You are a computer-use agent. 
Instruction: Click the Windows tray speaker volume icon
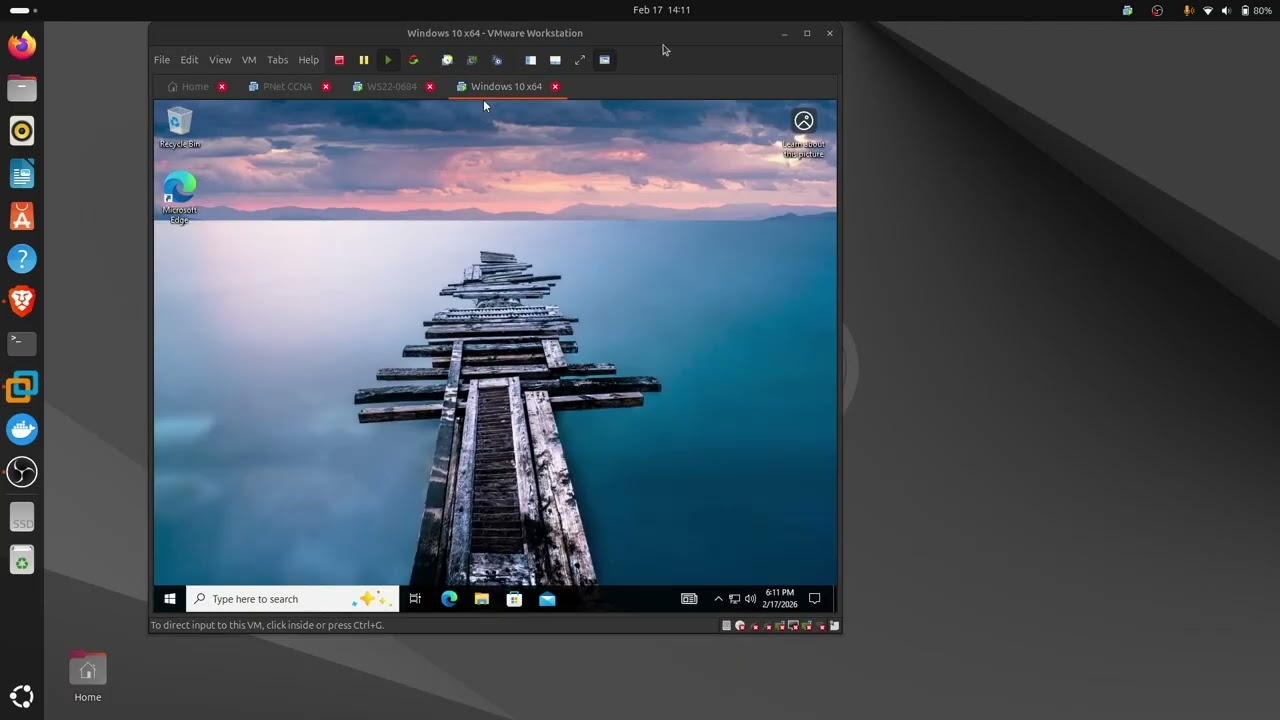point(750,599)
